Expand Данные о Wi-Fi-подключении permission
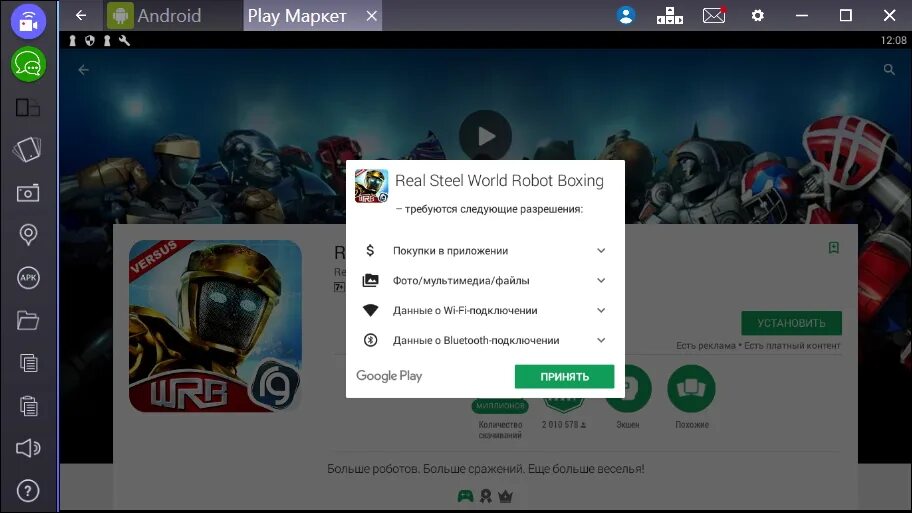Screen dimensions: 912x513 click(485, 311)
